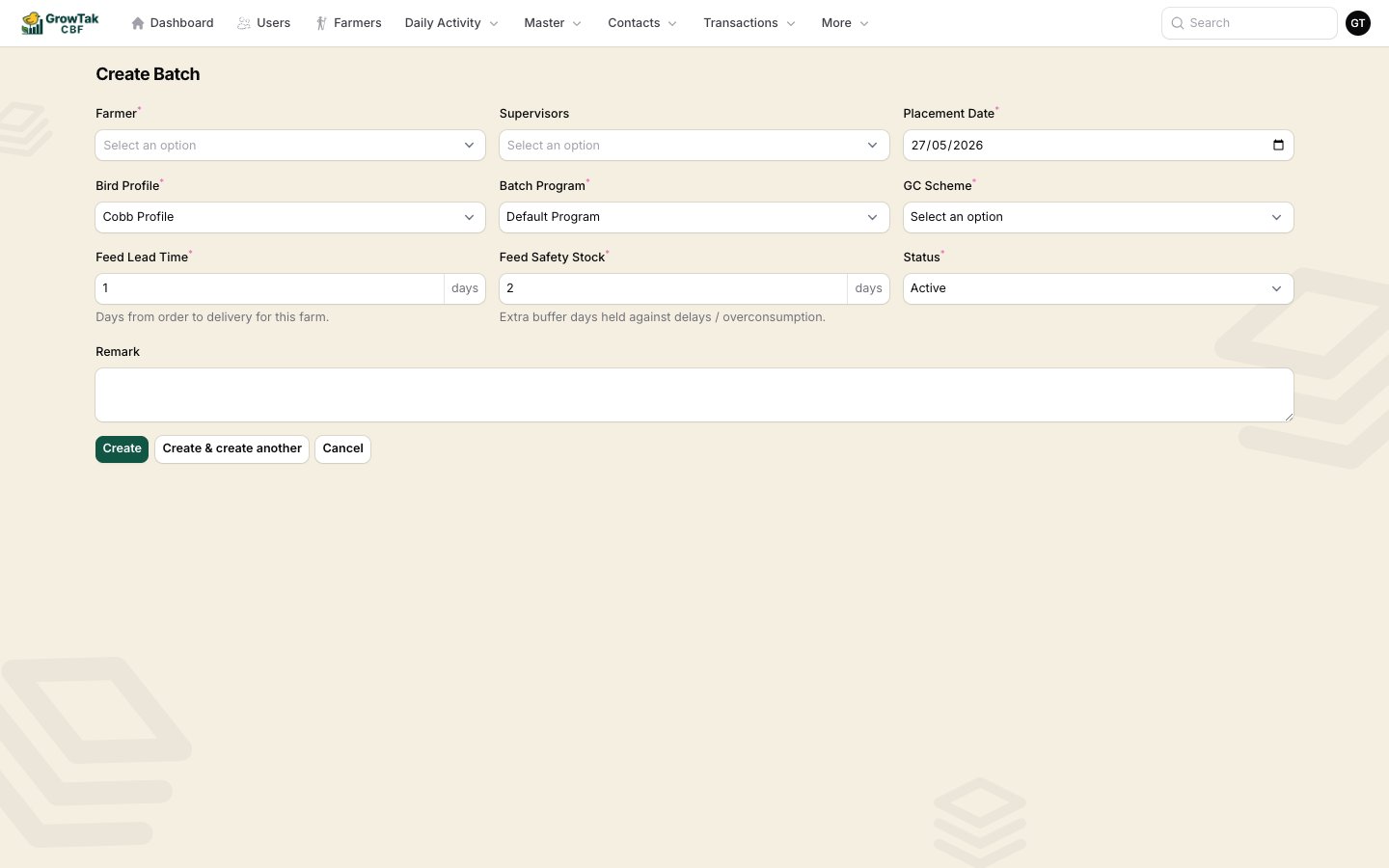
Task: Click the Feed Lead Time label
Action: coord(142,258)
